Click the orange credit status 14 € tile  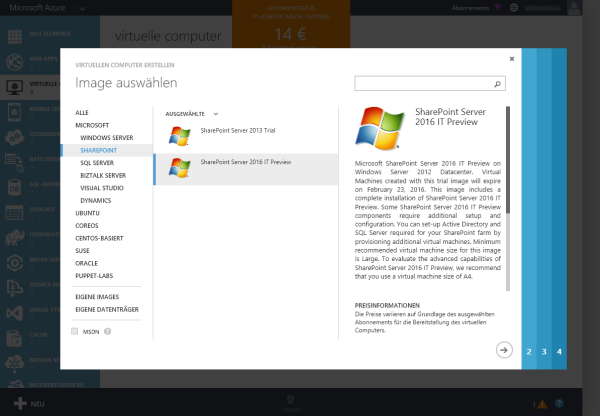point(291,24)
